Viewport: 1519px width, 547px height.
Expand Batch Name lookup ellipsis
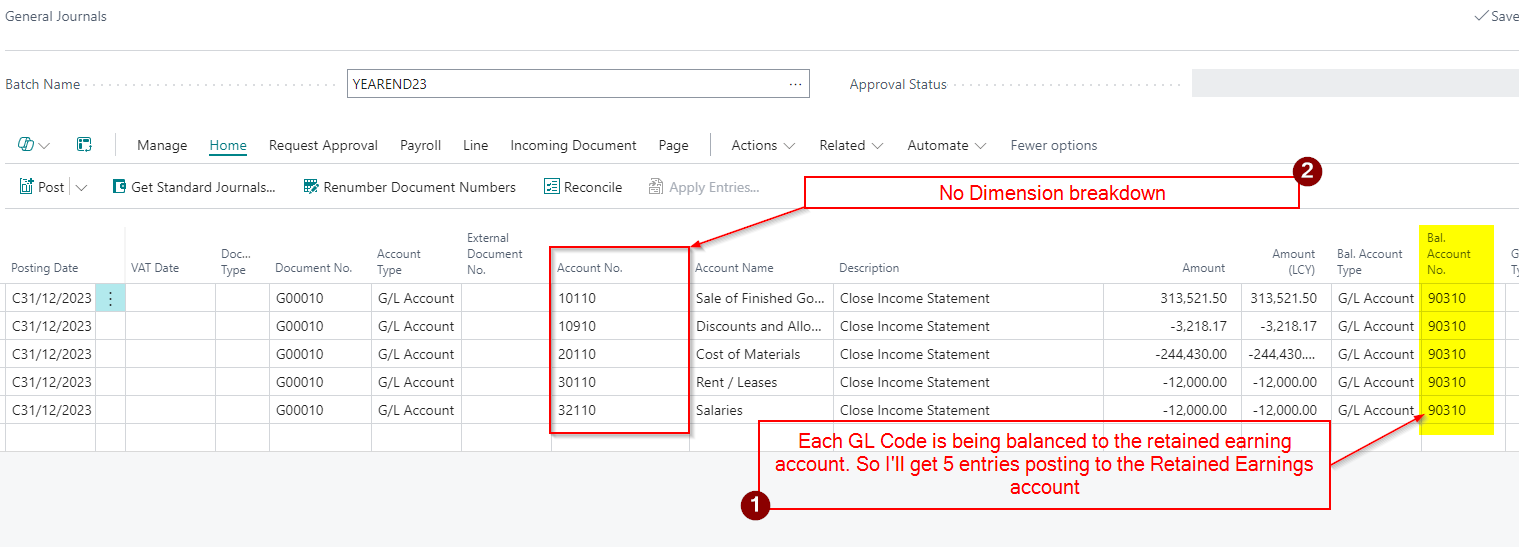coord(795,84)
